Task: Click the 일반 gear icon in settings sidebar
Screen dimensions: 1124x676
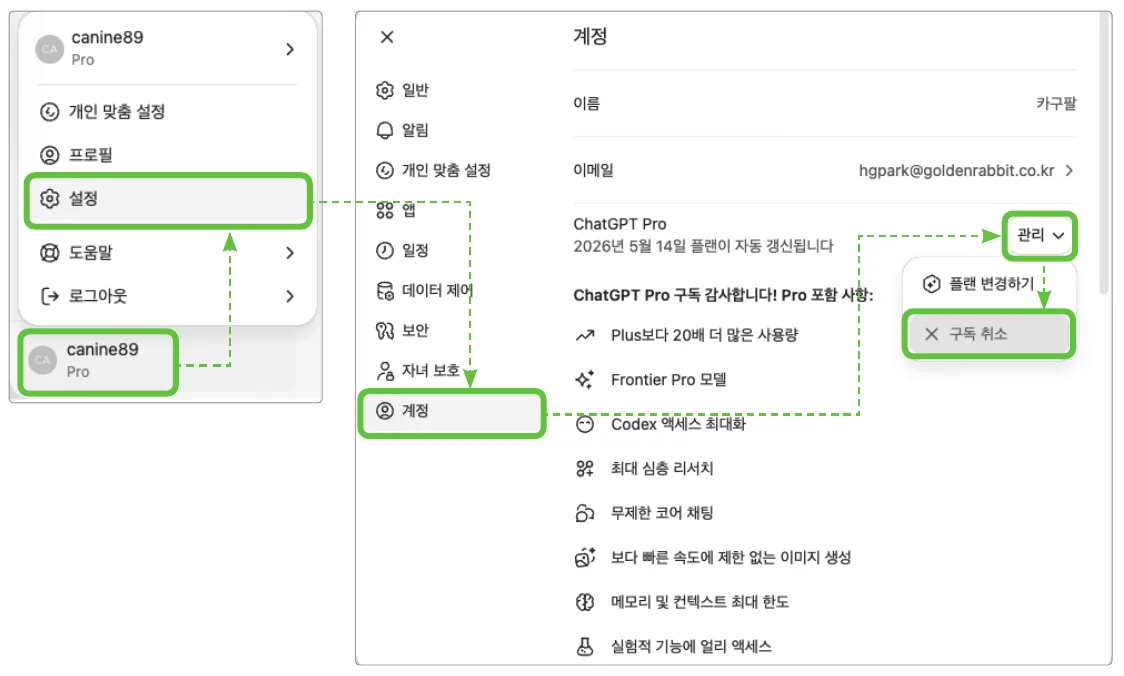Action: tap(385, 90)
